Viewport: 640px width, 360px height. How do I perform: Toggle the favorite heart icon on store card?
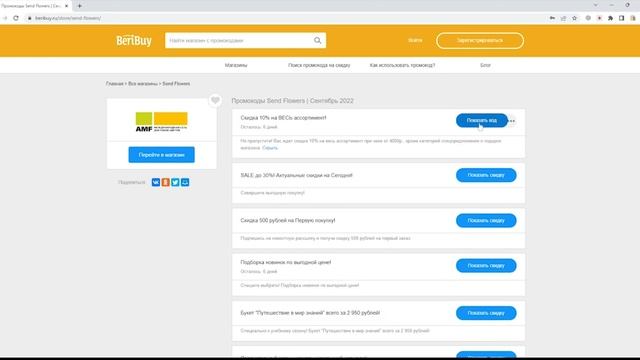215,100
